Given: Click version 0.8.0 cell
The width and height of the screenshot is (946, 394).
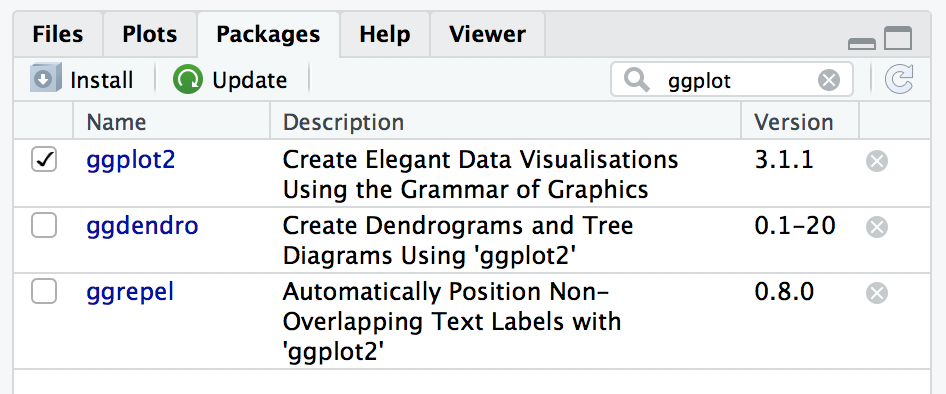Looking at the screenshot, I should pos(784,292).
